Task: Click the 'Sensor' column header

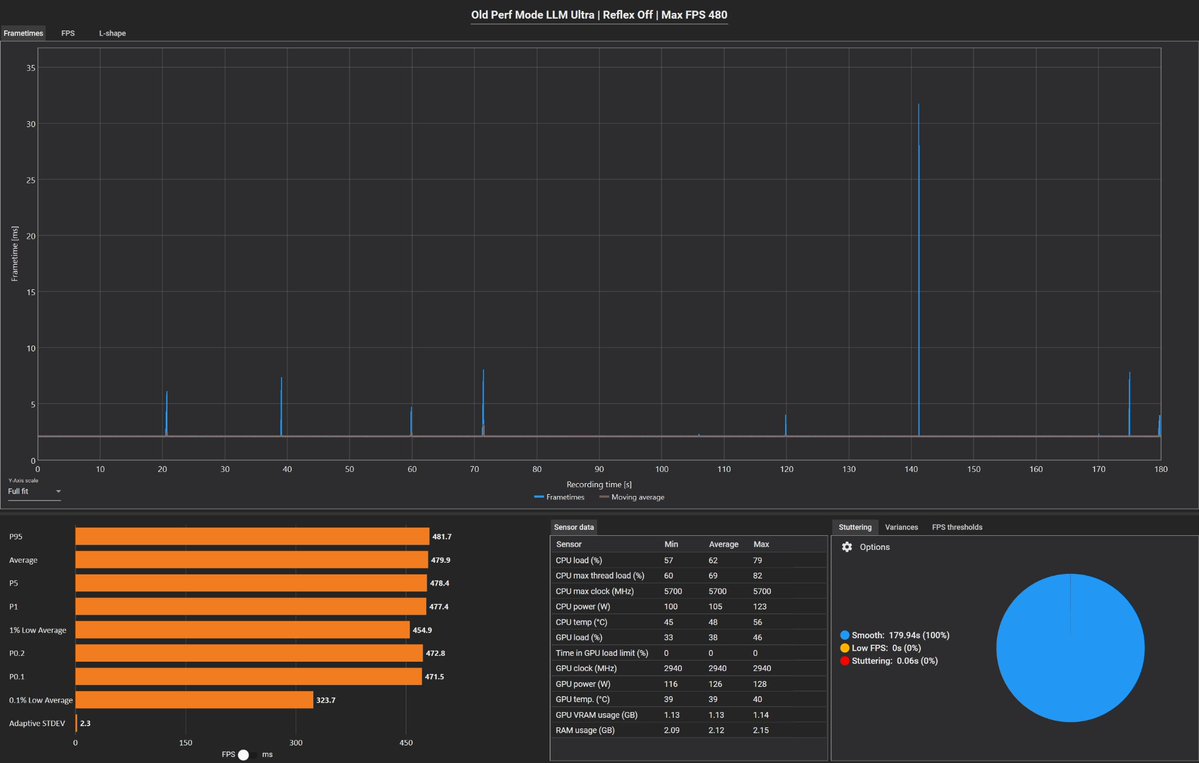Action: 568,544
